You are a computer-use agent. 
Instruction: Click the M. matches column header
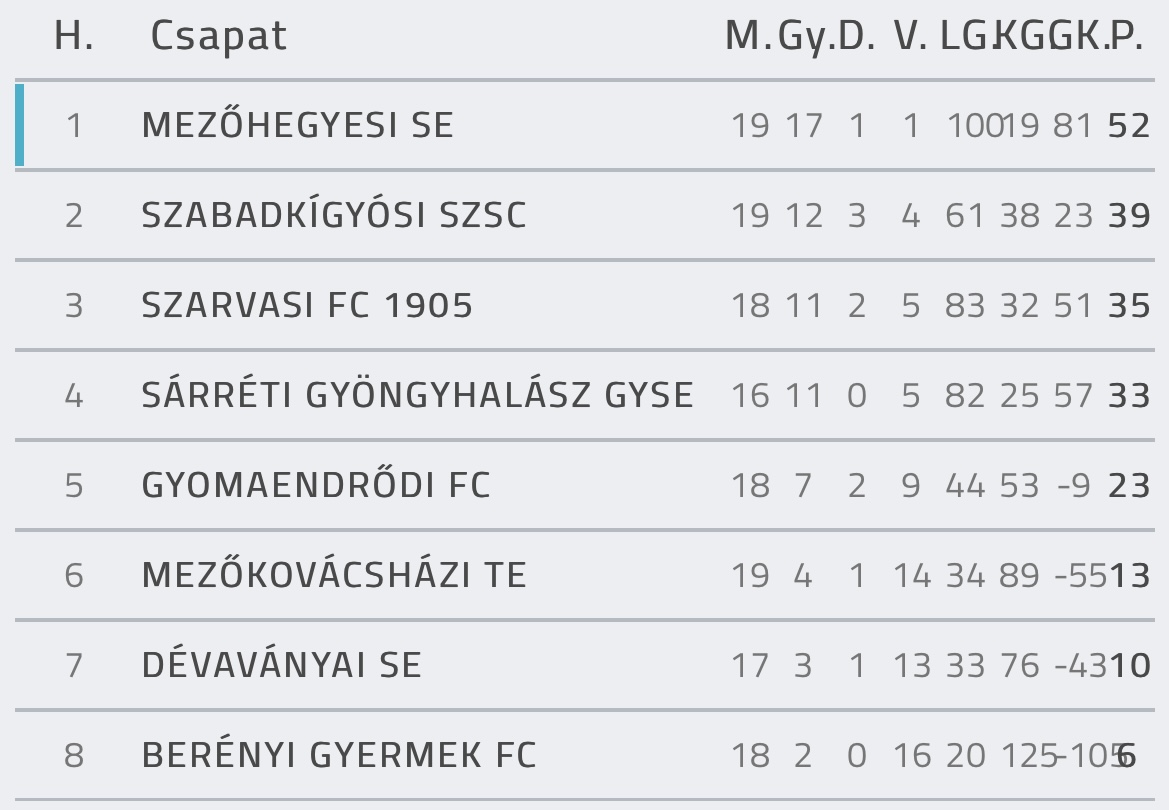click(x=749, y=35)
